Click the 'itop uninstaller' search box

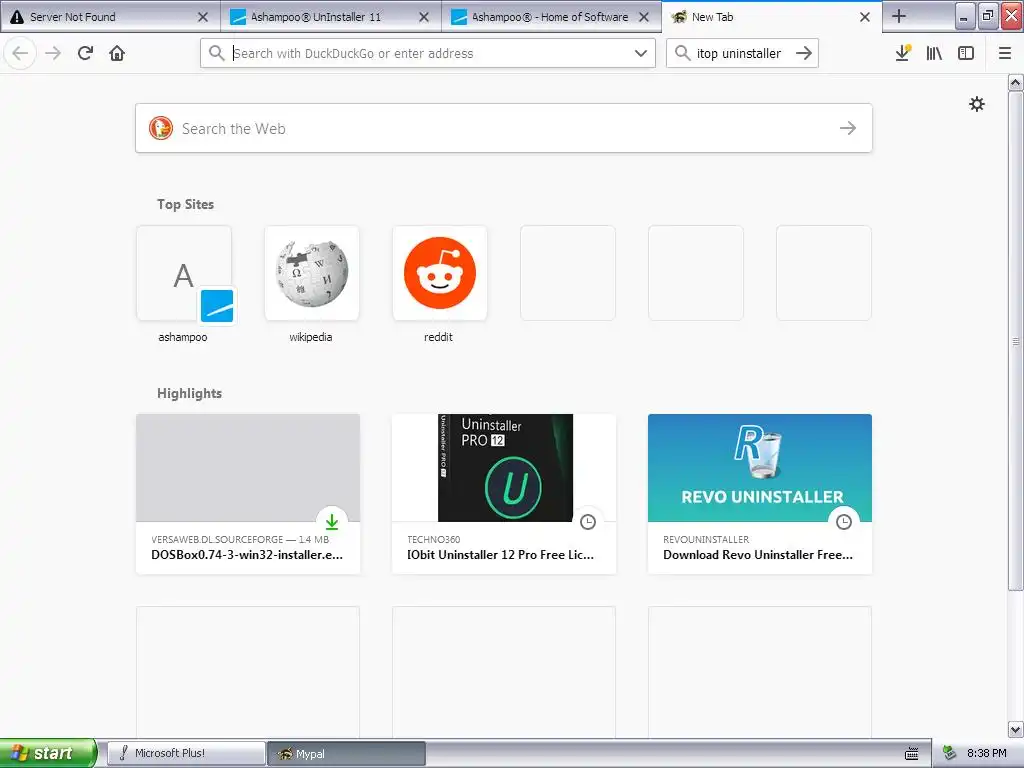coord(743,53)
